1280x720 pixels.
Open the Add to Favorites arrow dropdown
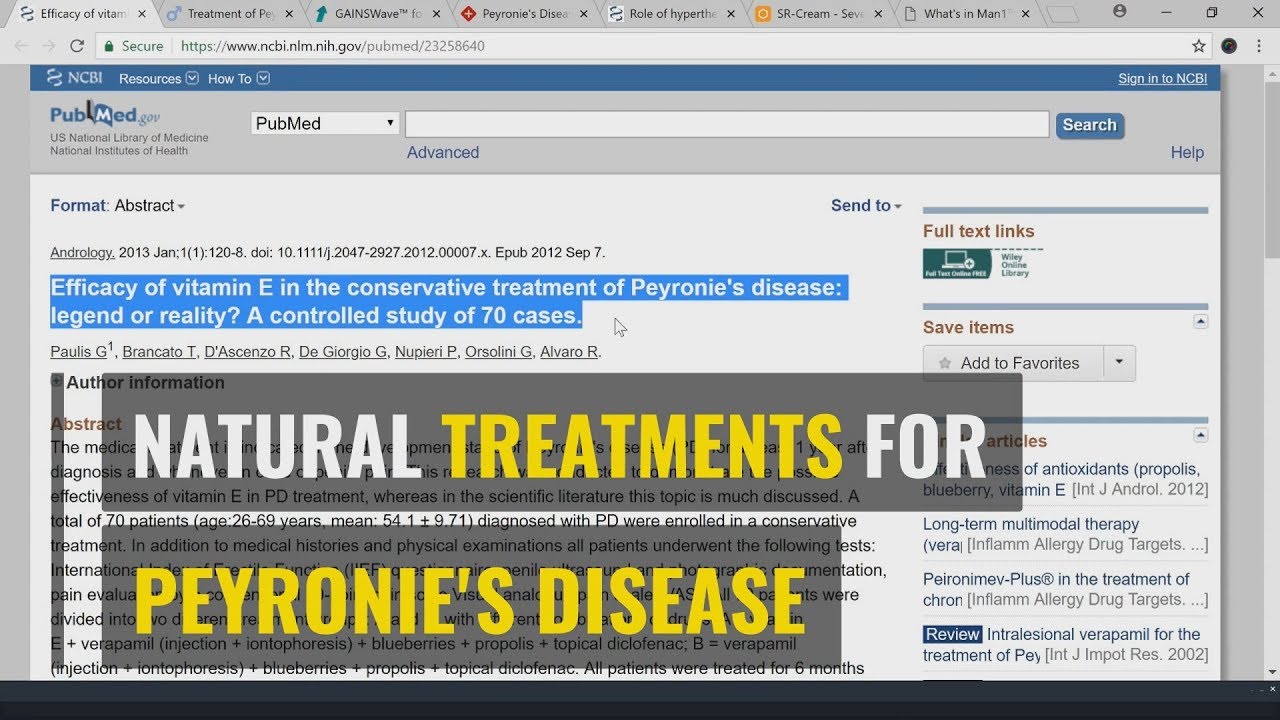point(1119,363)
